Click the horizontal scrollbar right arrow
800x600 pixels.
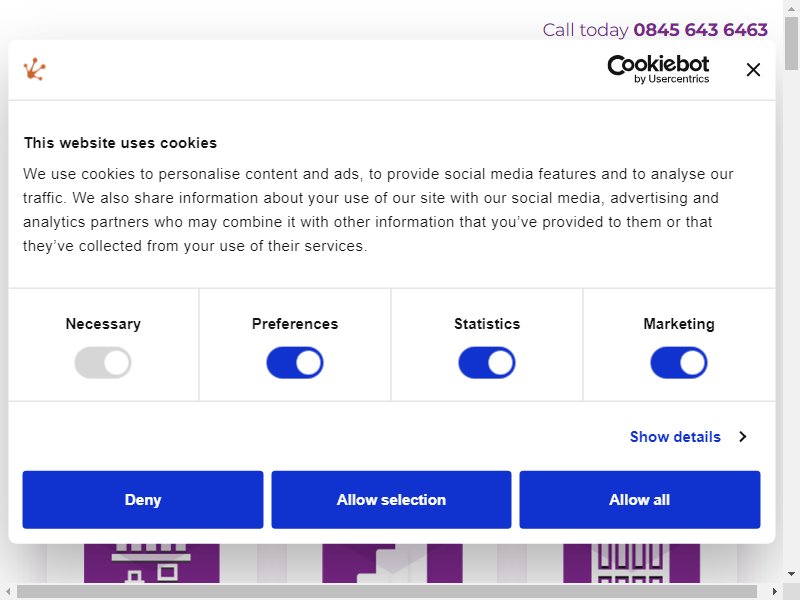[774, 591]
